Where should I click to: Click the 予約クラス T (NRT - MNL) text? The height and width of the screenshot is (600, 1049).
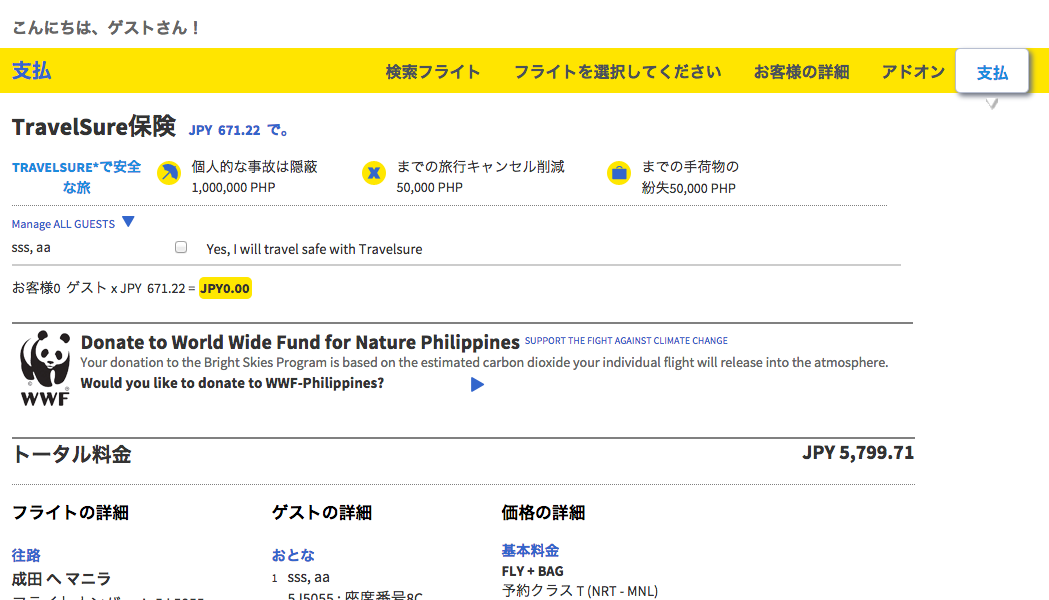580,591
